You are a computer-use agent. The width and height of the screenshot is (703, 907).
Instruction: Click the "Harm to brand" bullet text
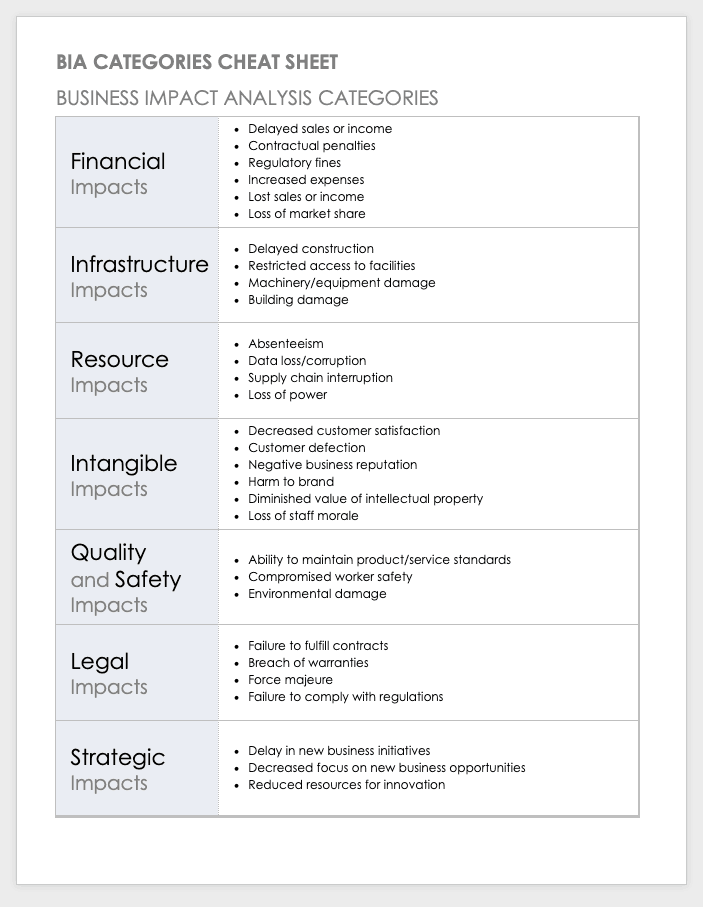[291, 482]
